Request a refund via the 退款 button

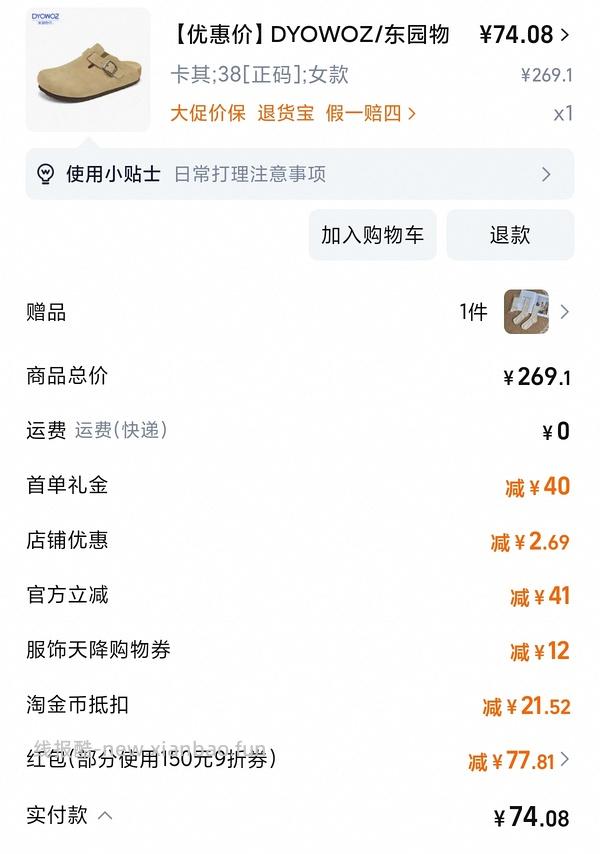point(512,236)
